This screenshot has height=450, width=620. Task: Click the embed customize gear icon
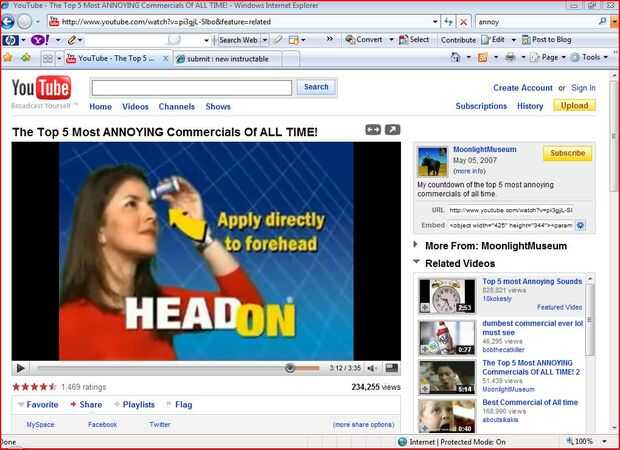pyautogui.click(x=580, y=225)
